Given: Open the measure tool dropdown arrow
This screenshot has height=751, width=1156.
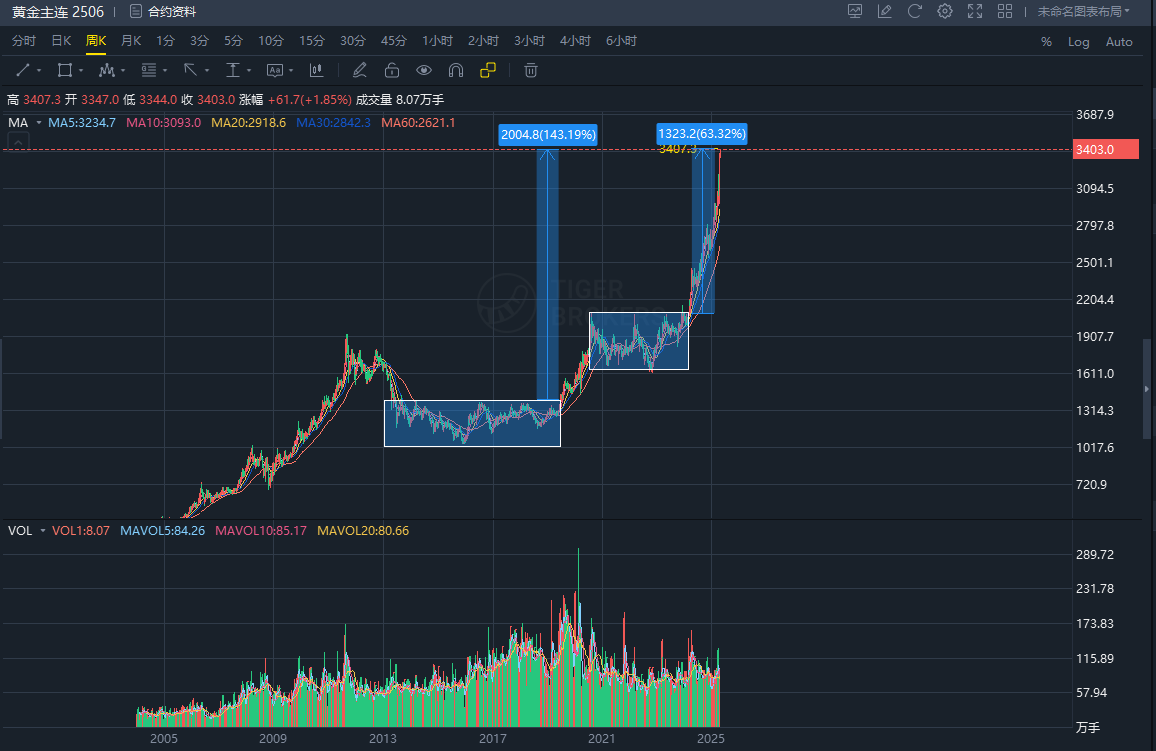Looking at the screenshot, I should [249, 71].
